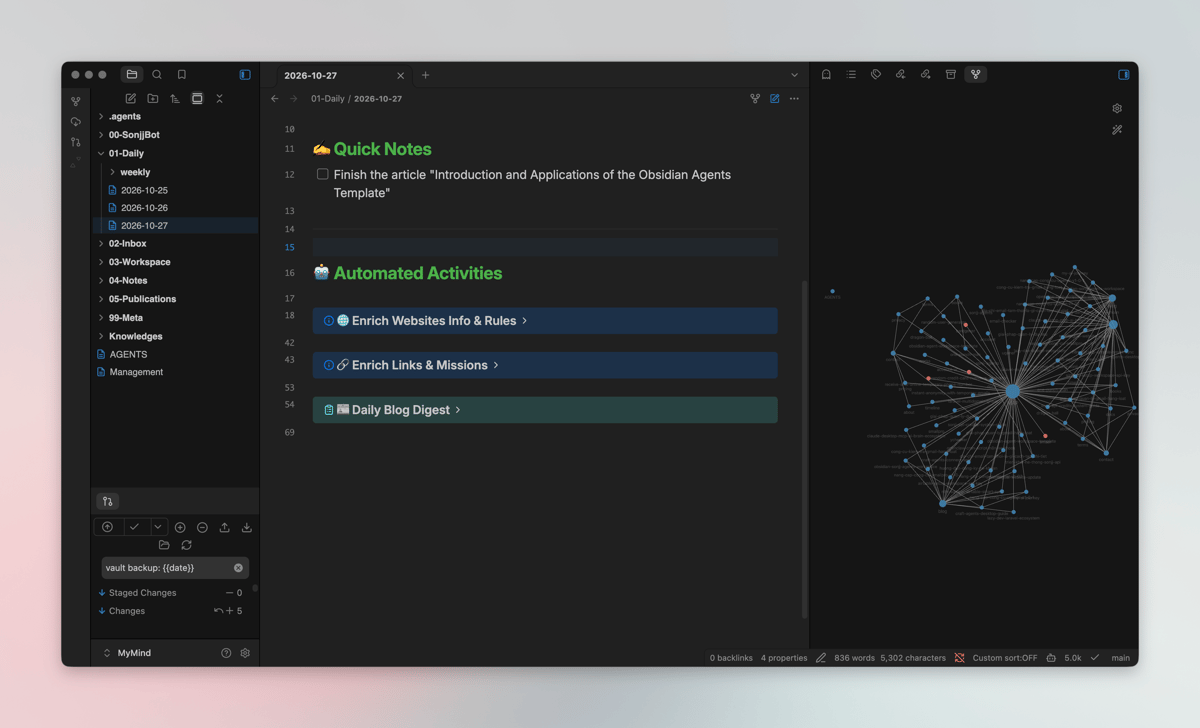Open a new tab with the plus button

click(425, 75)
